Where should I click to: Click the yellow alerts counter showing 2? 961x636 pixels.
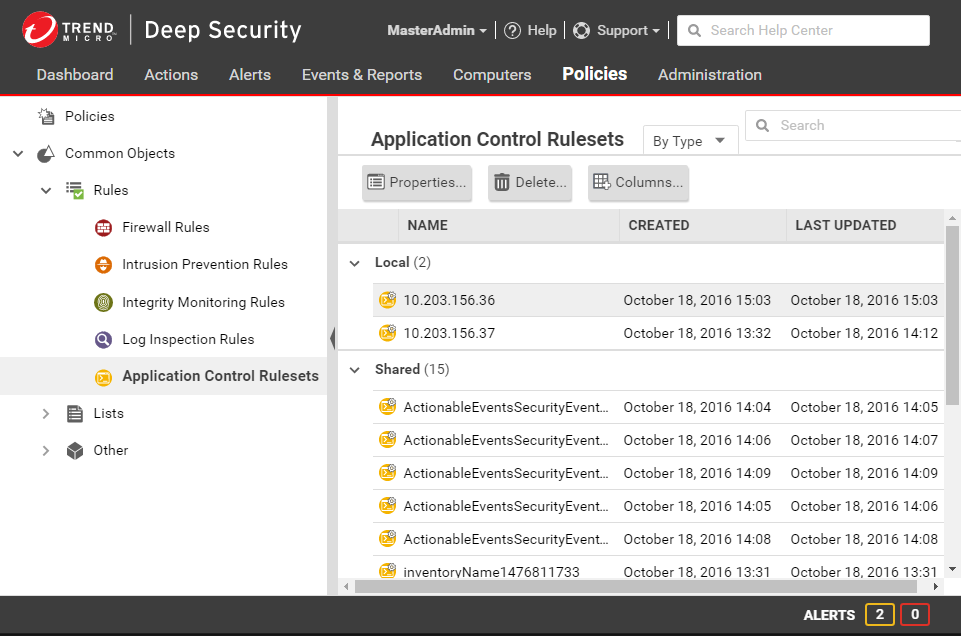click(880, 615)
